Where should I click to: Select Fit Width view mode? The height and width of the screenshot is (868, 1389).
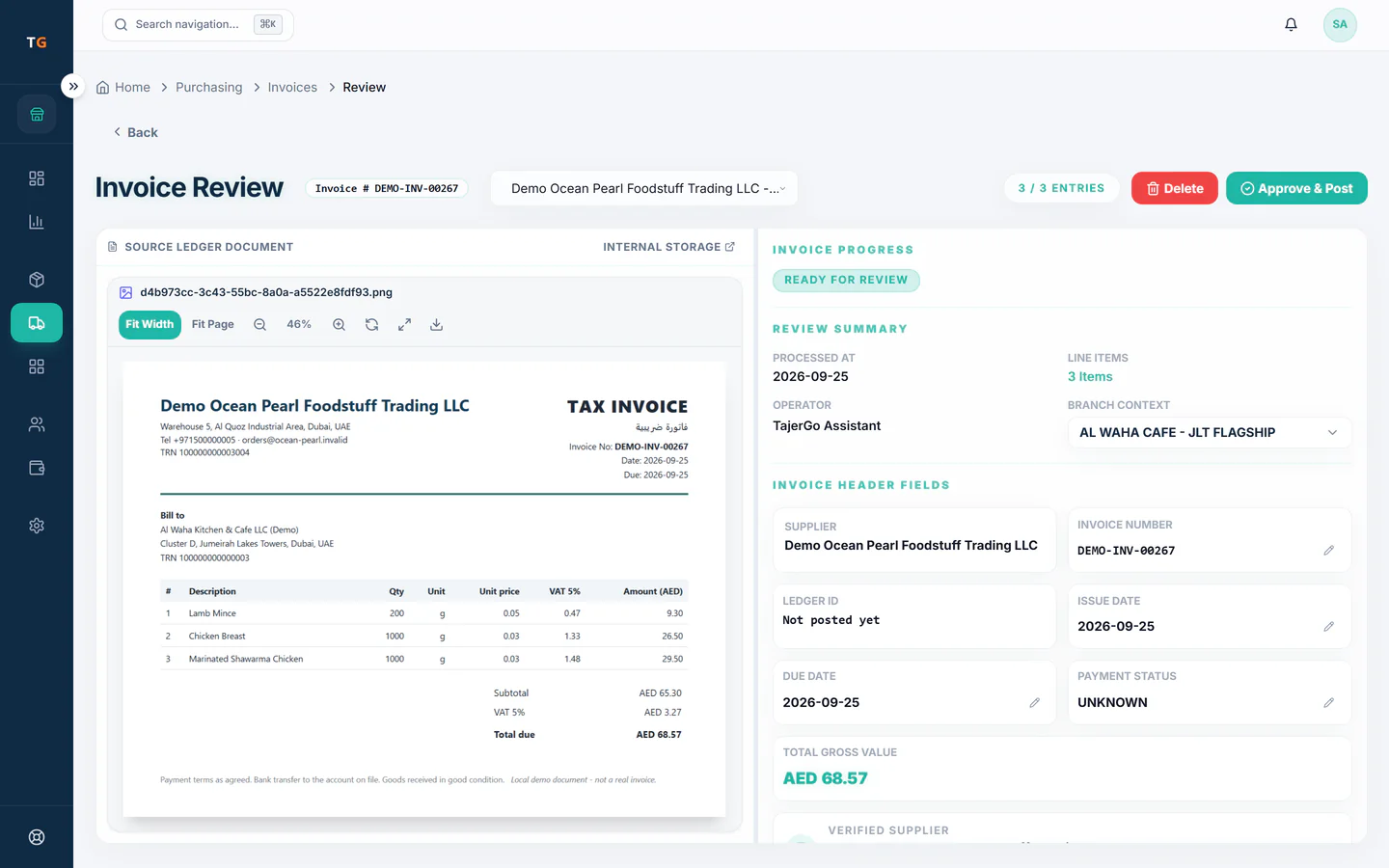(150, 325)
